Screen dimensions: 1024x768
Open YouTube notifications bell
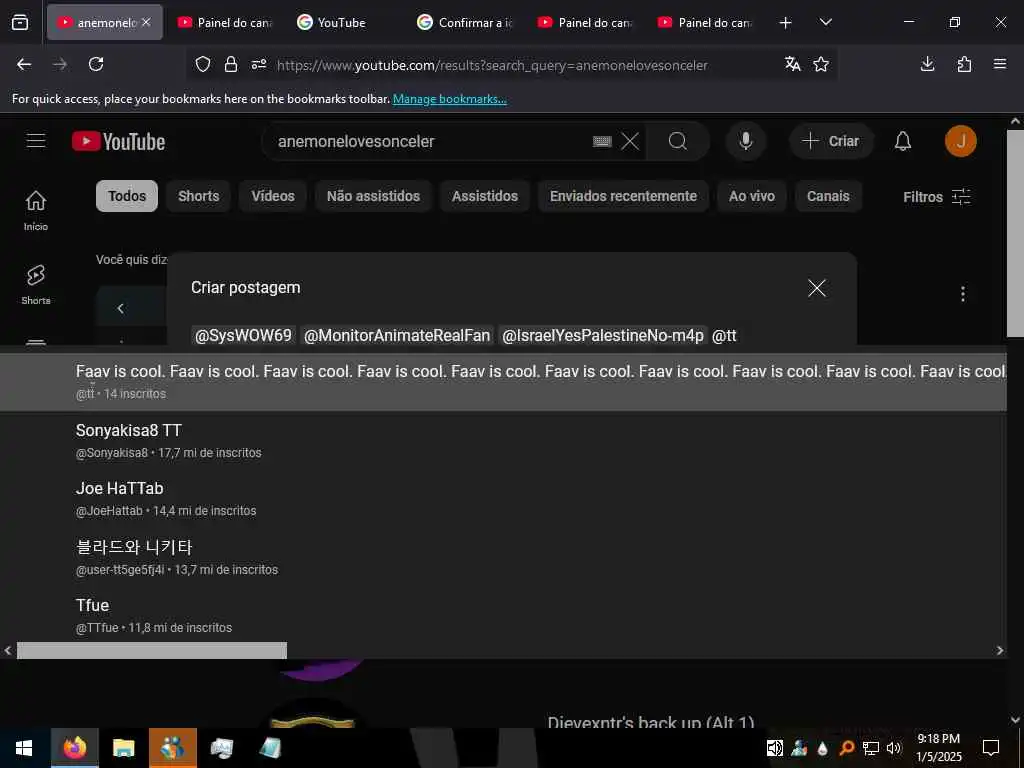(x=903, y=141)
